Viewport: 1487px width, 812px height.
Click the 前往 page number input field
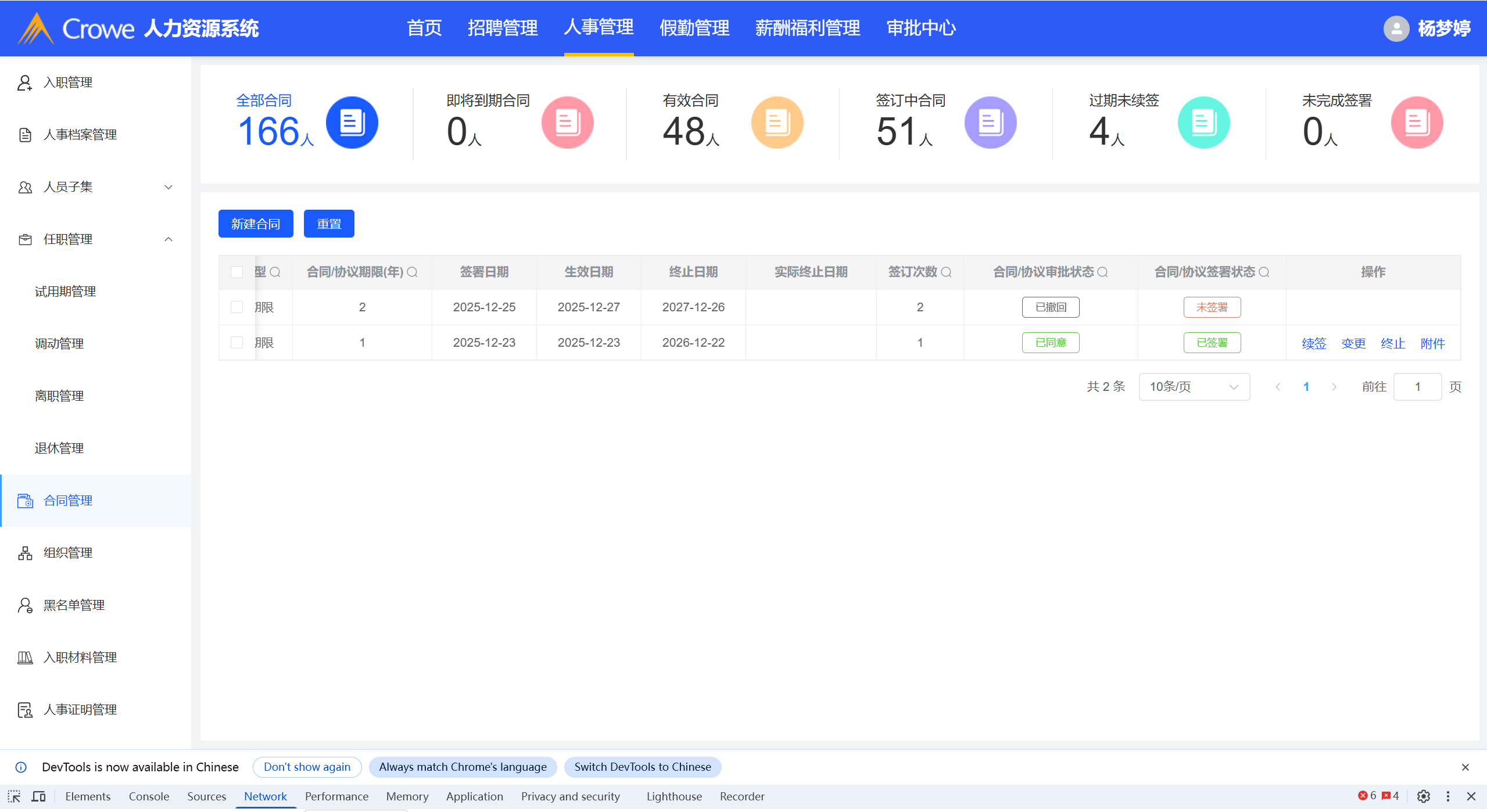[x=1417, y=387]
